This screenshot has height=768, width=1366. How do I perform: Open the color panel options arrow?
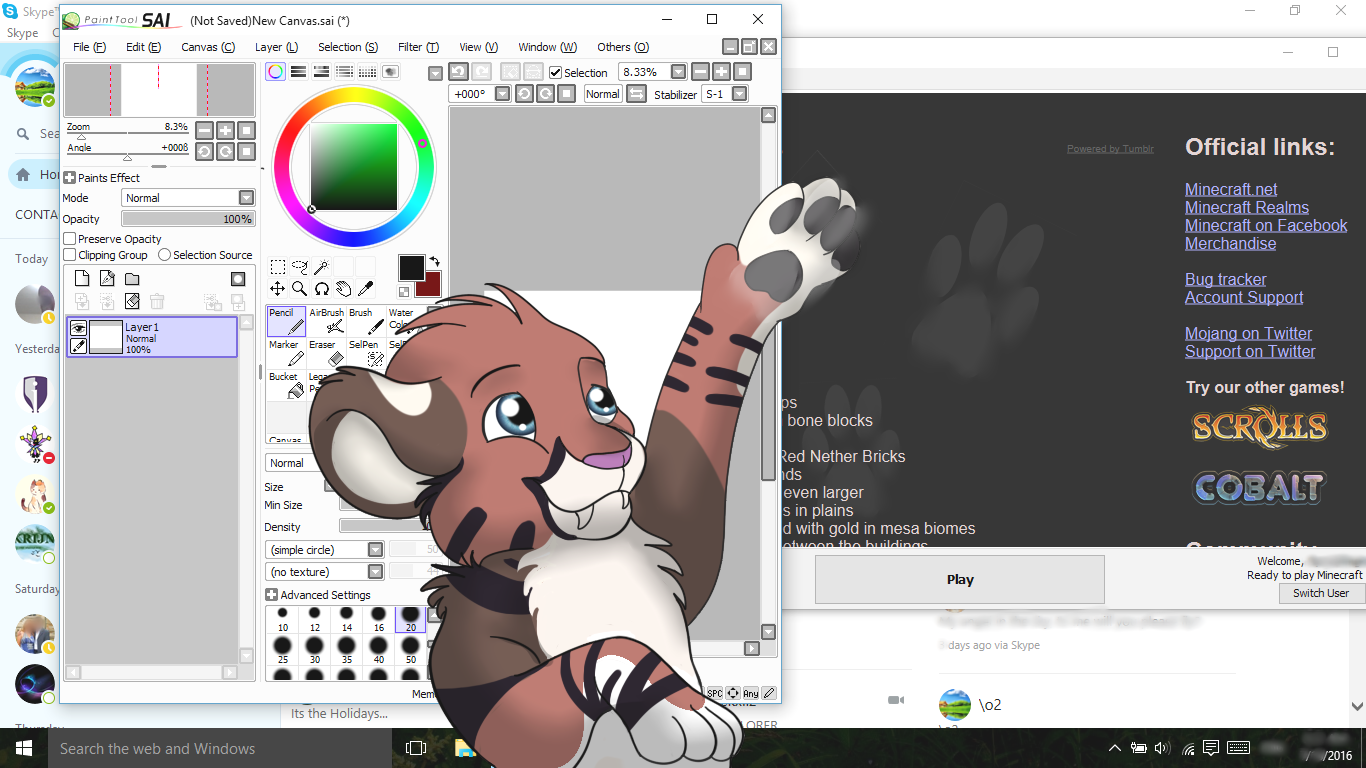[x=435, y=73]
